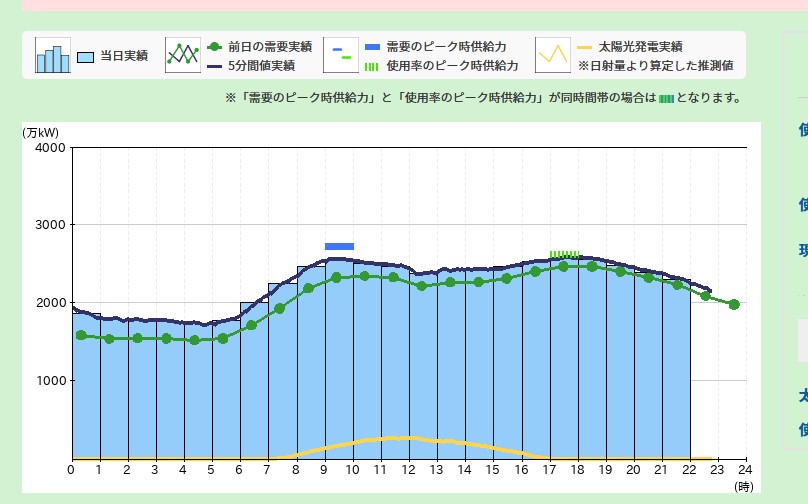Select the blue peak supply bar above 9時
This screenshot has height=504, width=808.
pos(339,246)
